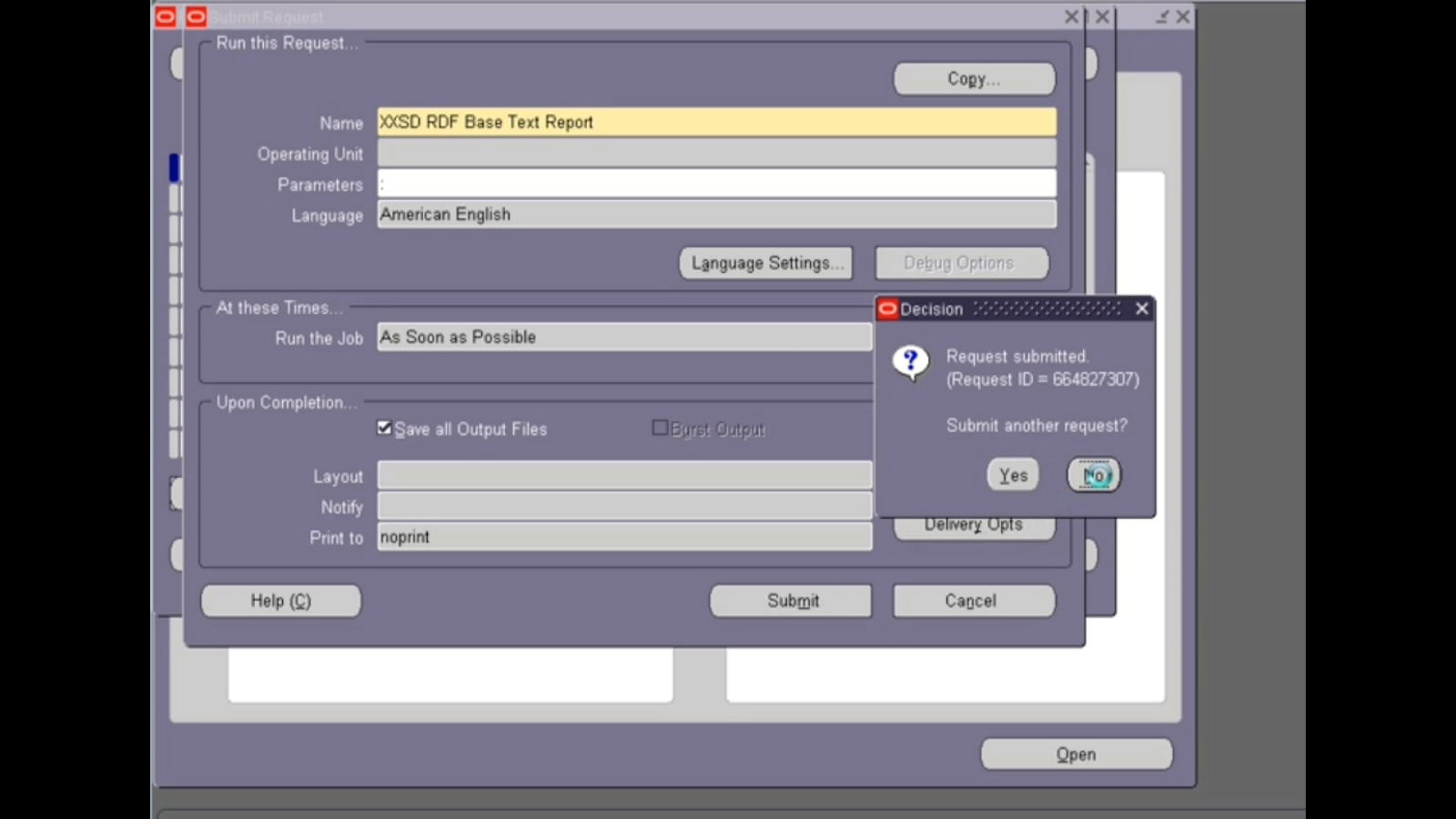Click Yes to submit another request

tap(1012, 474)
